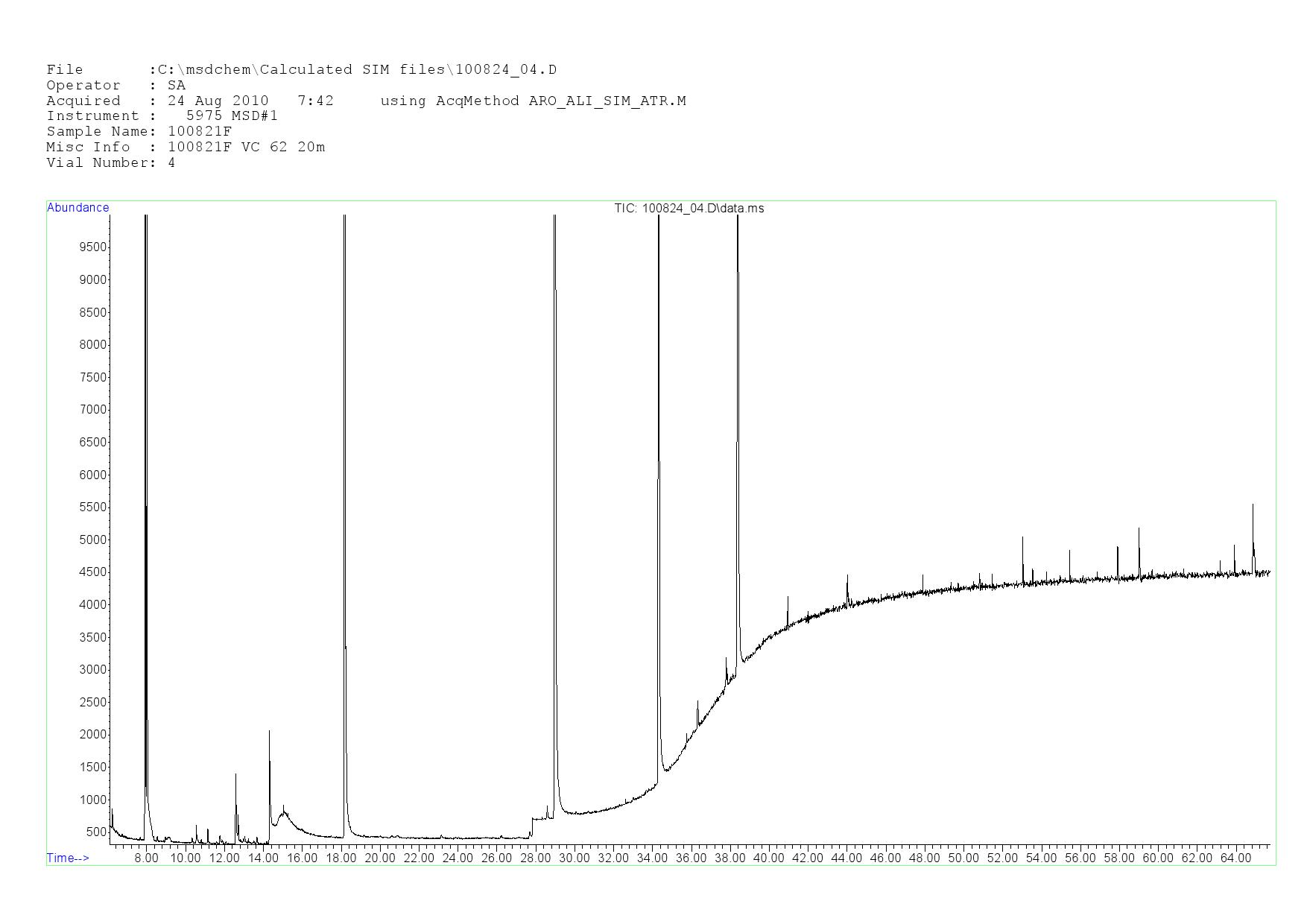Click the Time--> axis label
The height and width of the screenshot is (924, 1307).
[x=68, y=858]
